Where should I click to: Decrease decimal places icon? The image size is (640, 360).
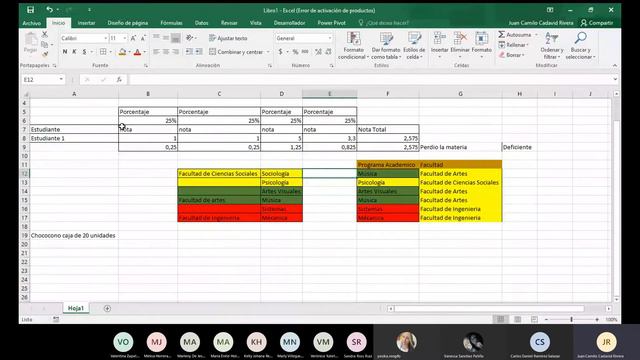coord(328,52)
